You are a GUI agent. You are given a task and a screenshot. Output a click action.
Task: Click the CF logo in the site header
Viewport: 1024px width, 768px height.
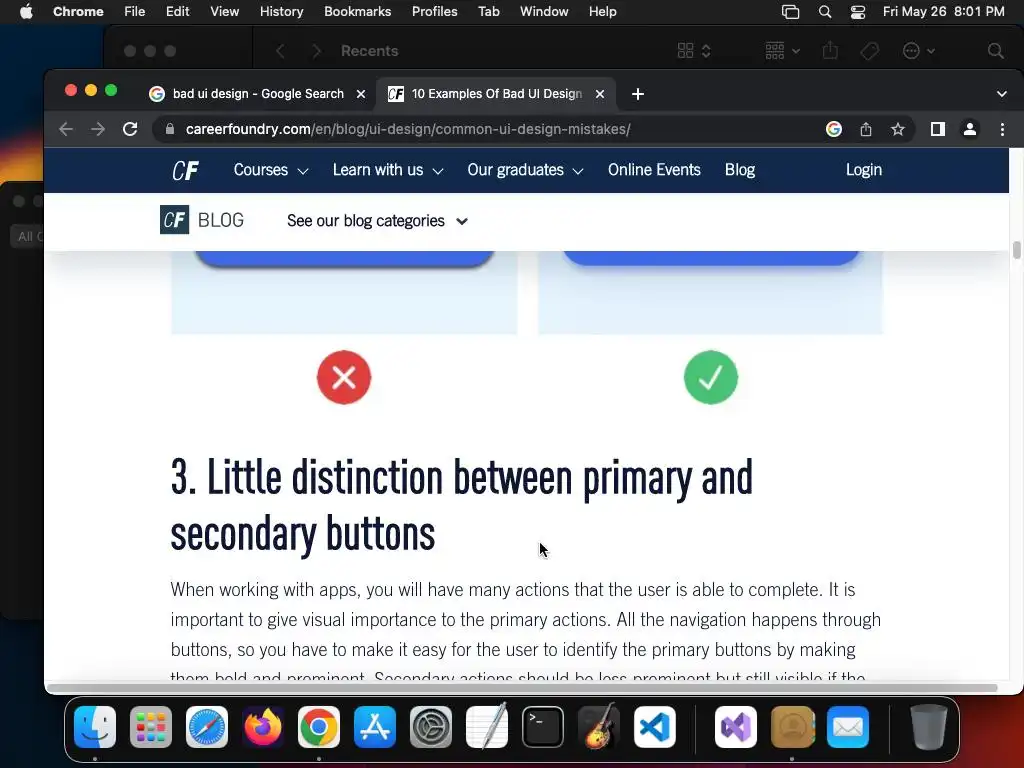(185, 170)
